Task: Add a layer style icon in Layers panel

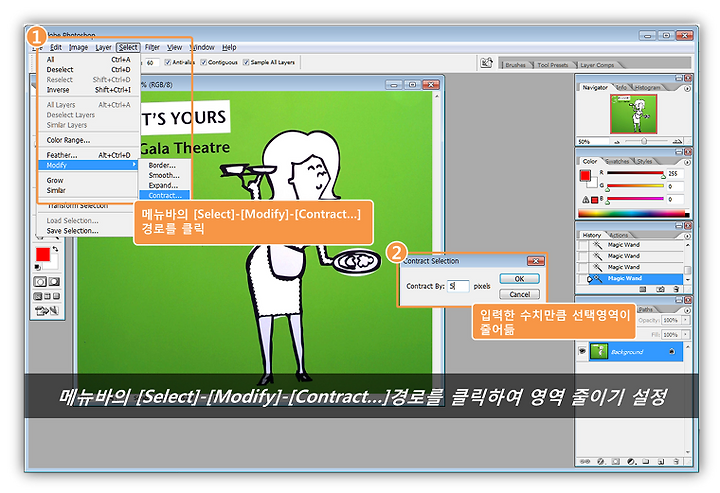Action: [601, 461]
